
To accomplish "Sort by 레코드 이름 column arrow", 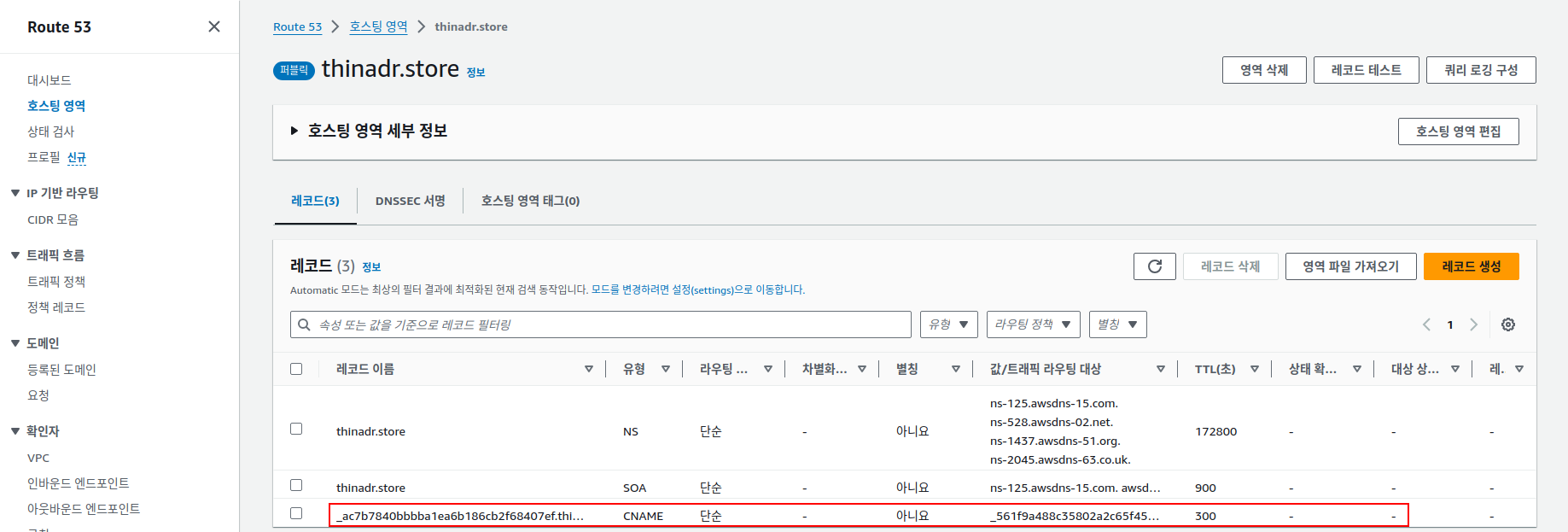I will 589,369.
